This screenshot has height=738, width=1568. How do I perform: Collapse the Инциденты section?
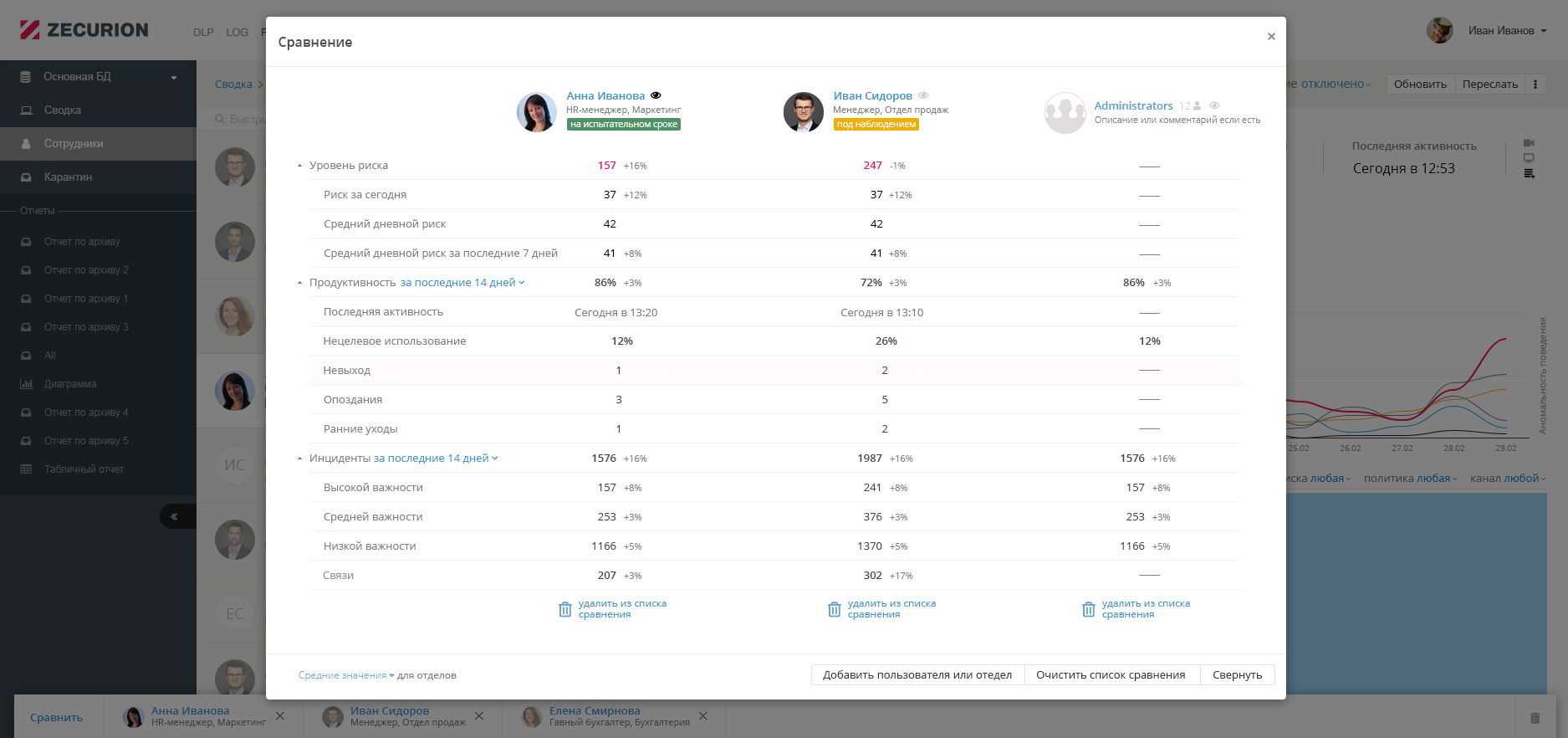point(299,459)
